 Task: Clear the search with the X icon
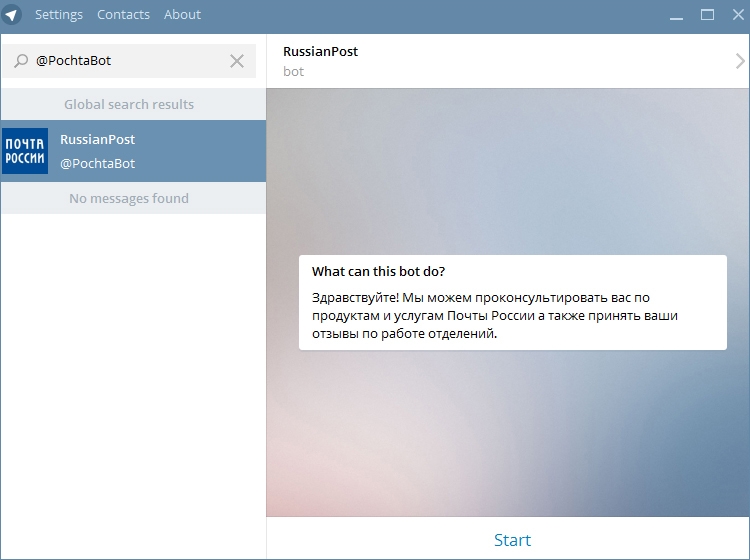pos(237,61)
